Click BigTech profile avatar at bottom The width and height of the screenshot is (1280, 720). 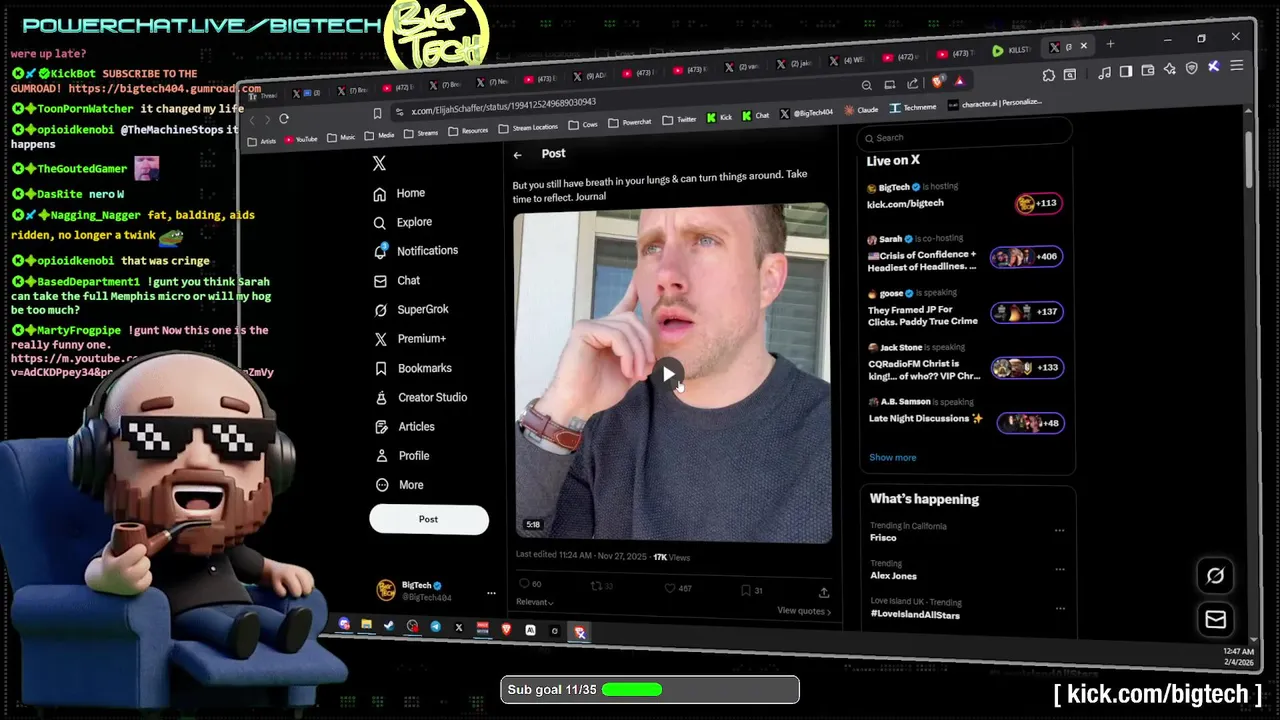(x=386, y=589)
